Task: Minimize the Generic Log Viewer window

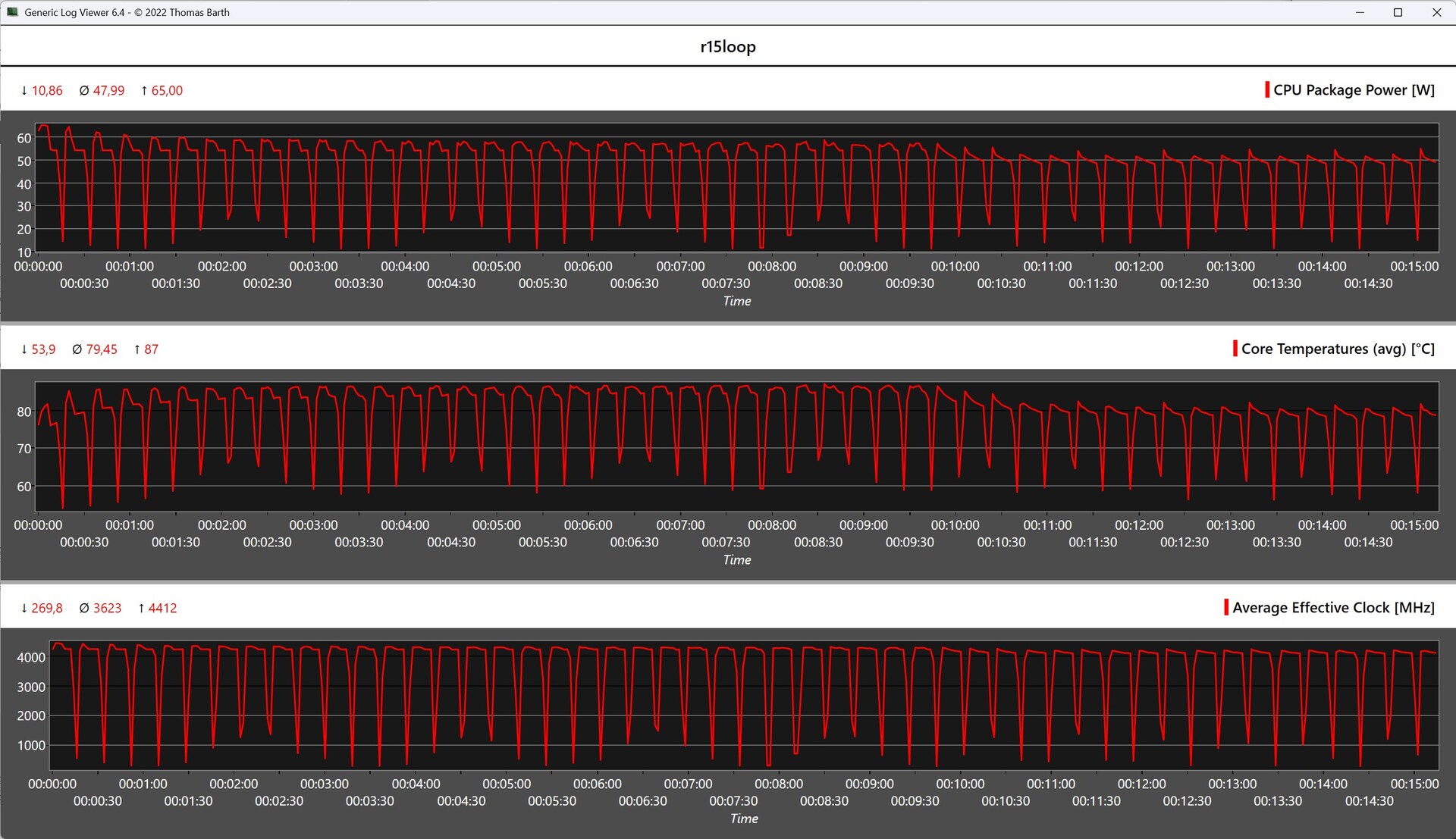Action: (1360, 12)
